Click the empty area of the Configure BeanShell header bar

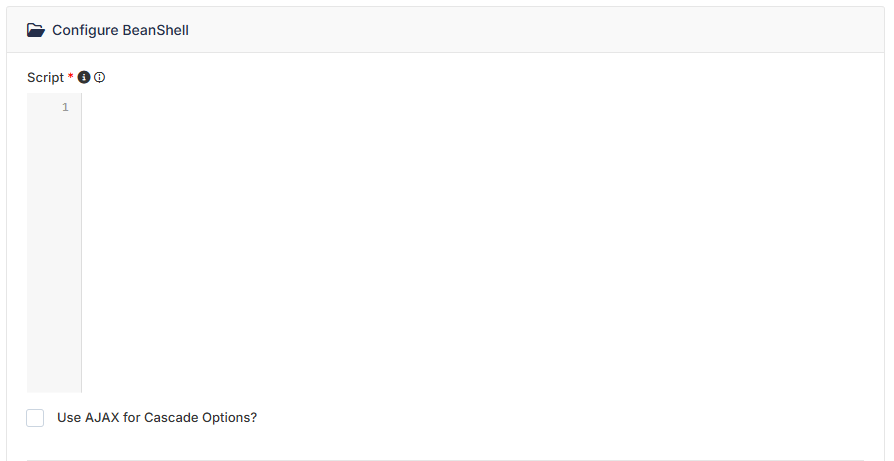[536, 30]
